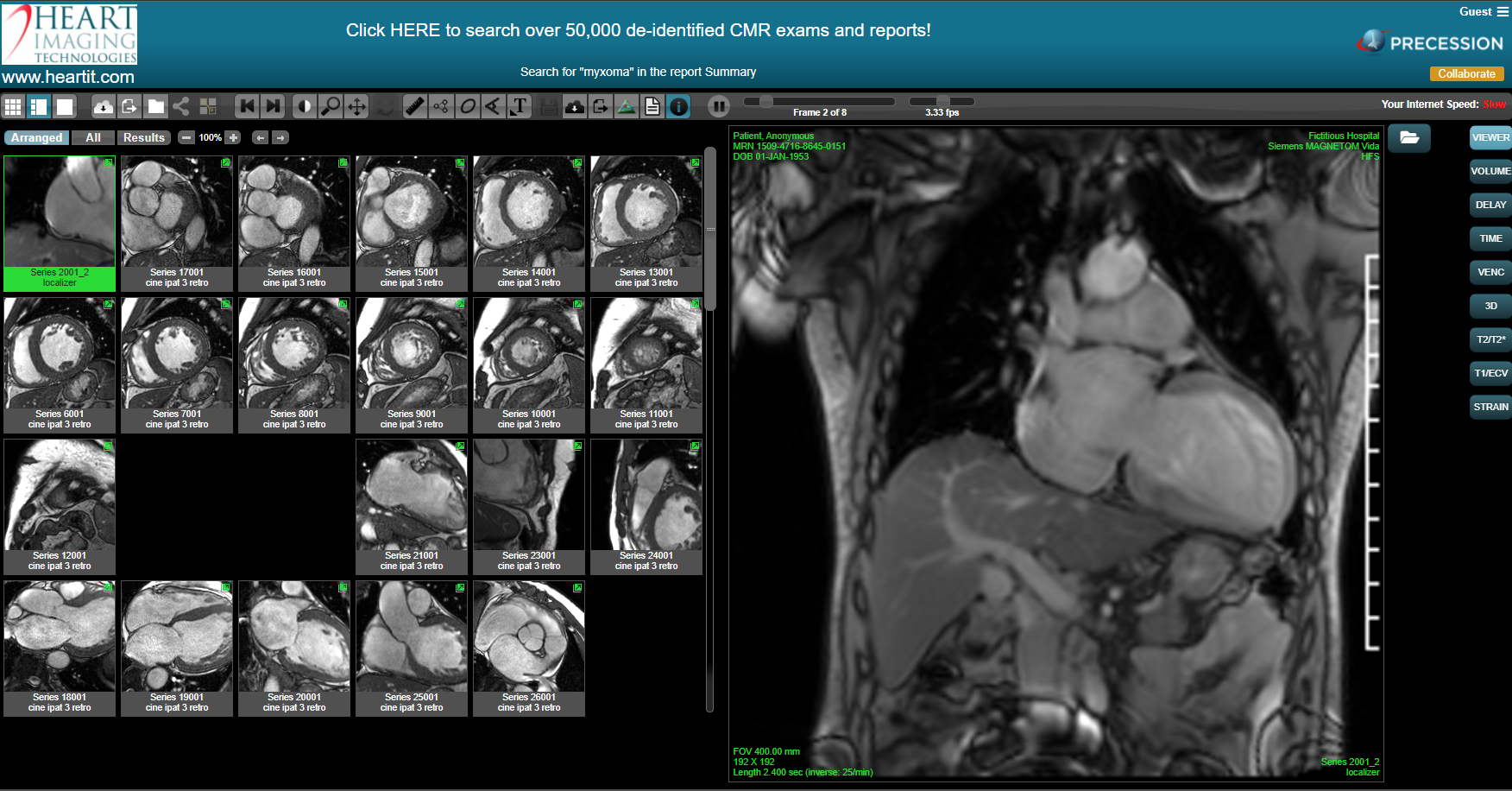Switch to the All tab
The height and width of the screenshot is (791, 1512).
tap(93, 137)
